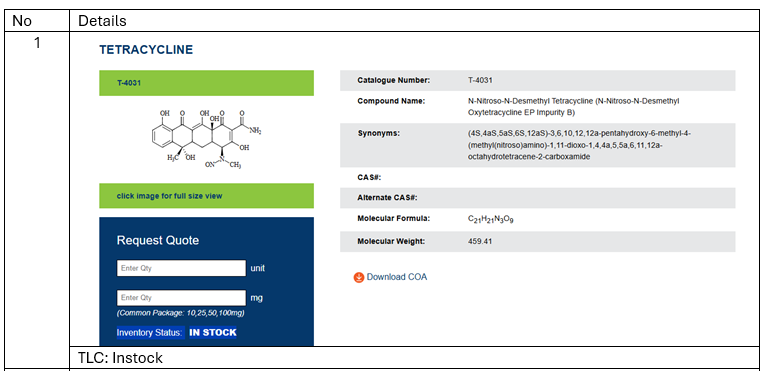Screen dimensions: 765x371
Task: Click the synonyms IUPAC name text
Action: coord(579,145)
